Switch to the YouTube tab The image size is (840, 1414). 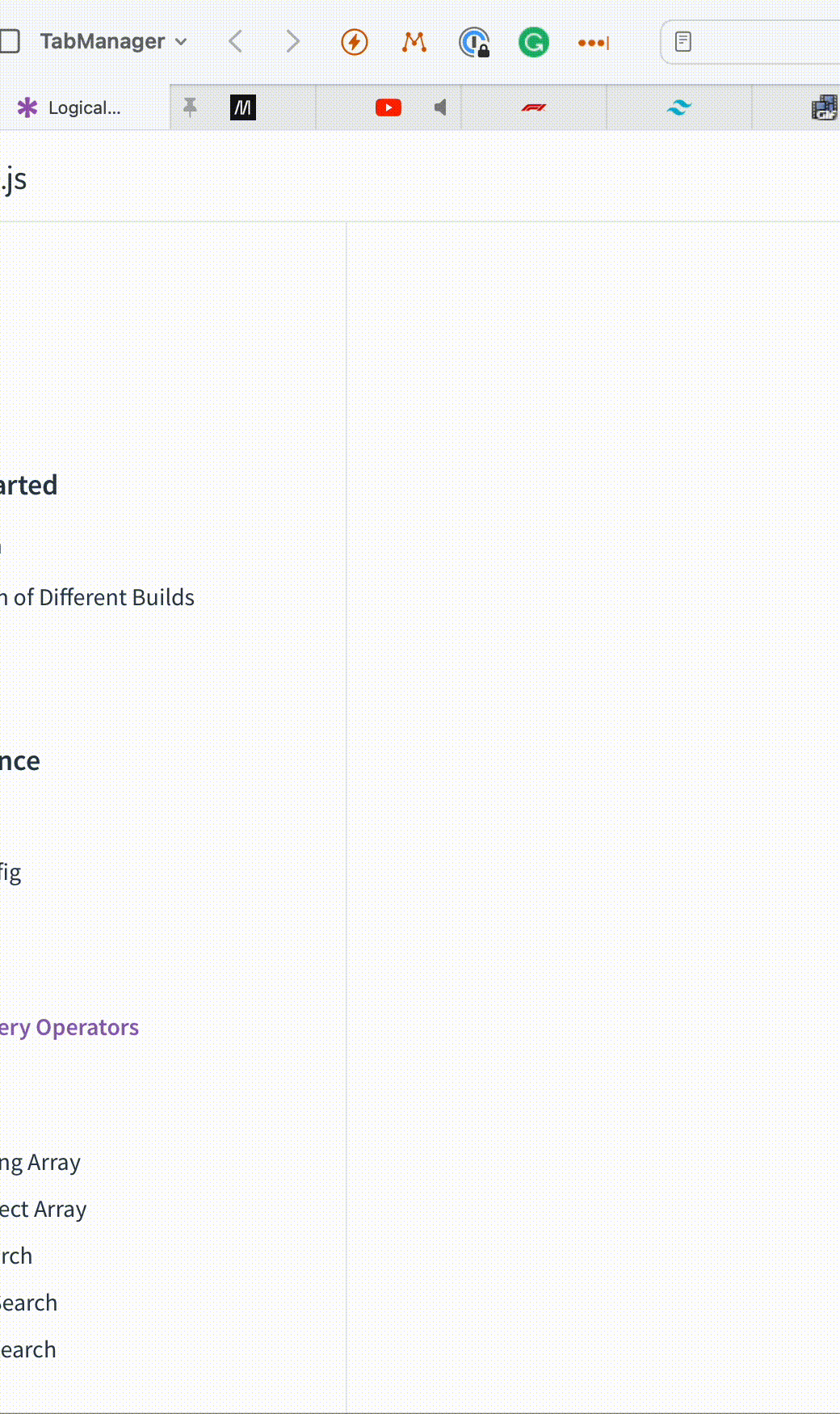388,107
